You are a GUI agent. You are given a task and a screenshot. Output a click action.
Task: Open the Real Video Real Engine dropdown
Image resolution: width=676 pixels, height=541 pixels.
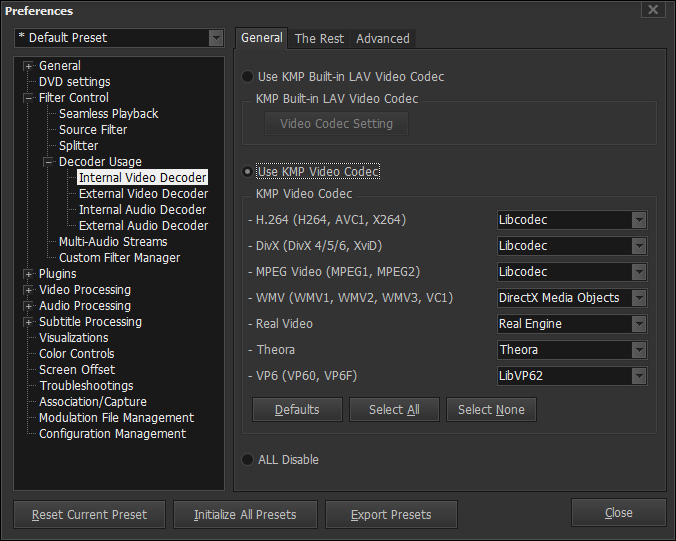click(x=572, y=324)
